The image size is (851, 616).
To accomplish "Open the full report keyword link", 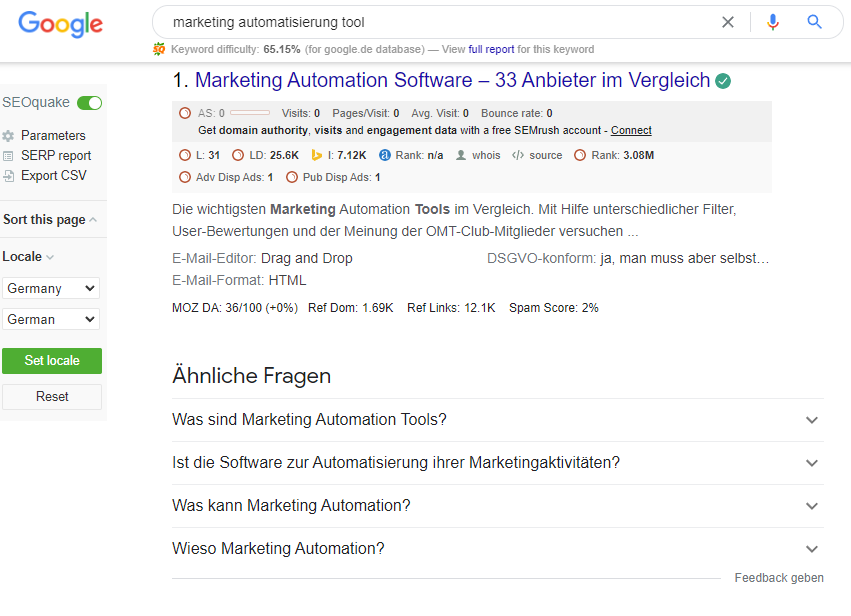I will click(489, 49).
